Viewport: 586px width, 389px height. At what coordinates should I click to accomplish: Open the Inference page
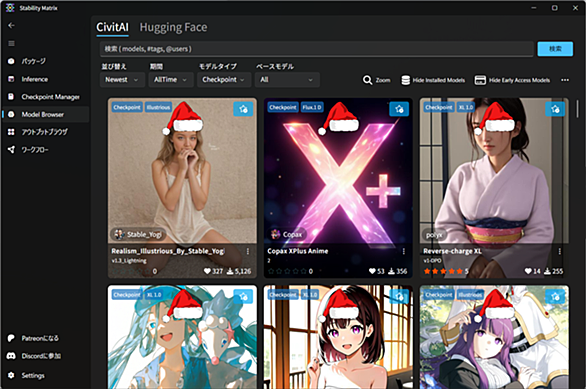pos(45,79)
